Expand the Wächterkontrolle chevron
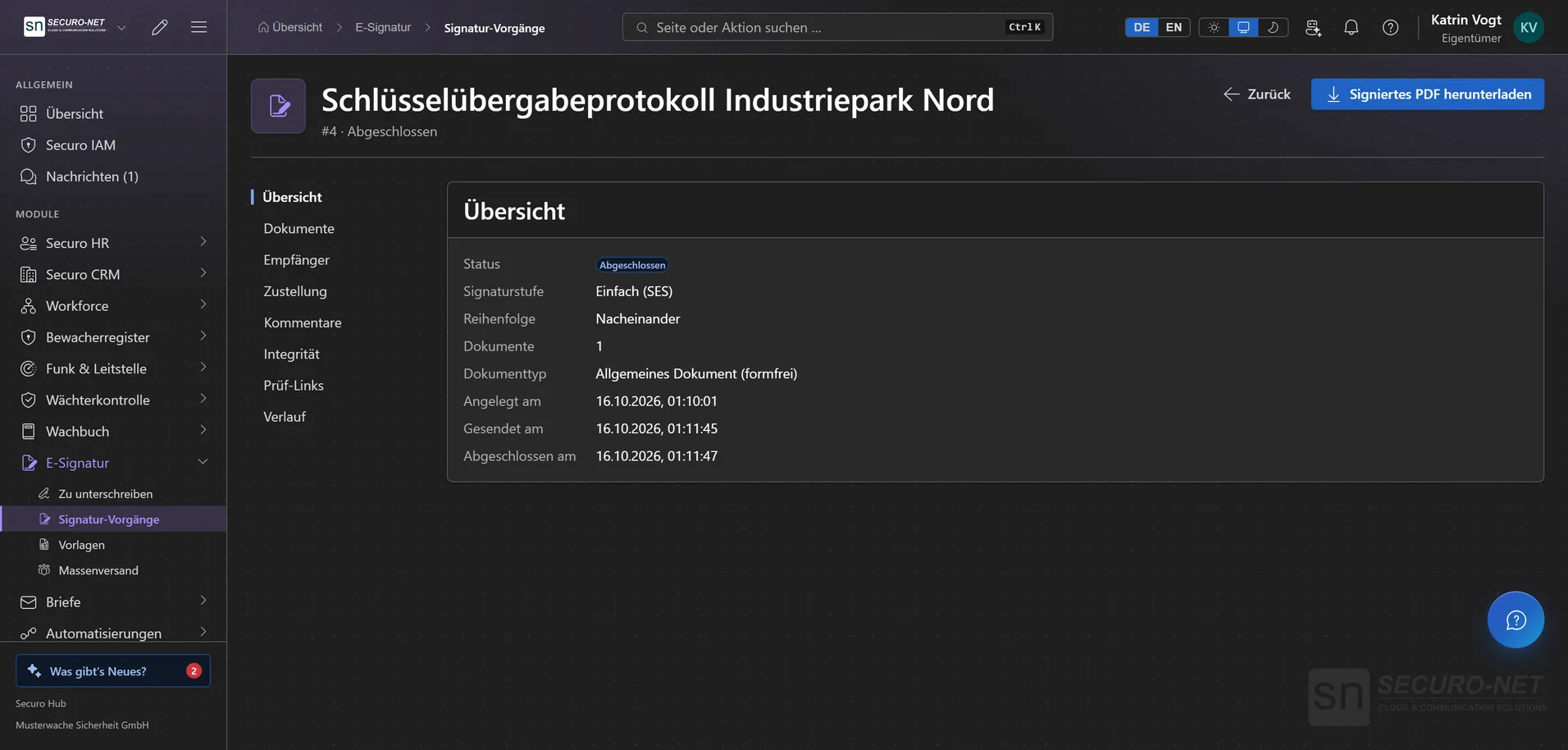 [x=203, y=399]
